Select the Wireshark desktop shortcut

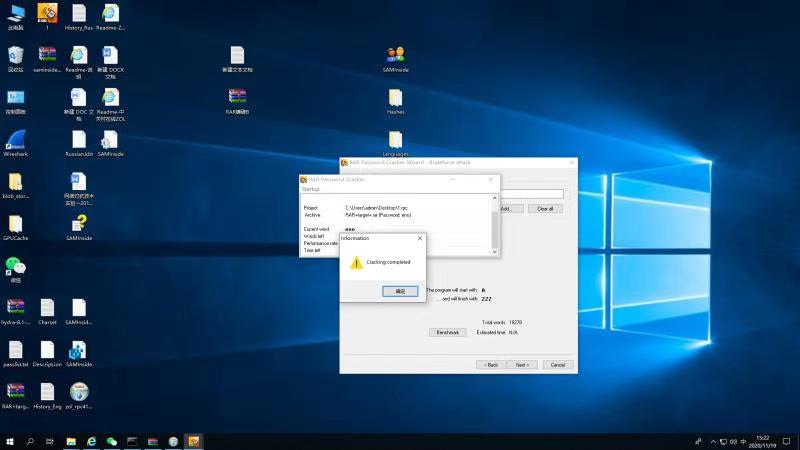(x=16, y=143)
